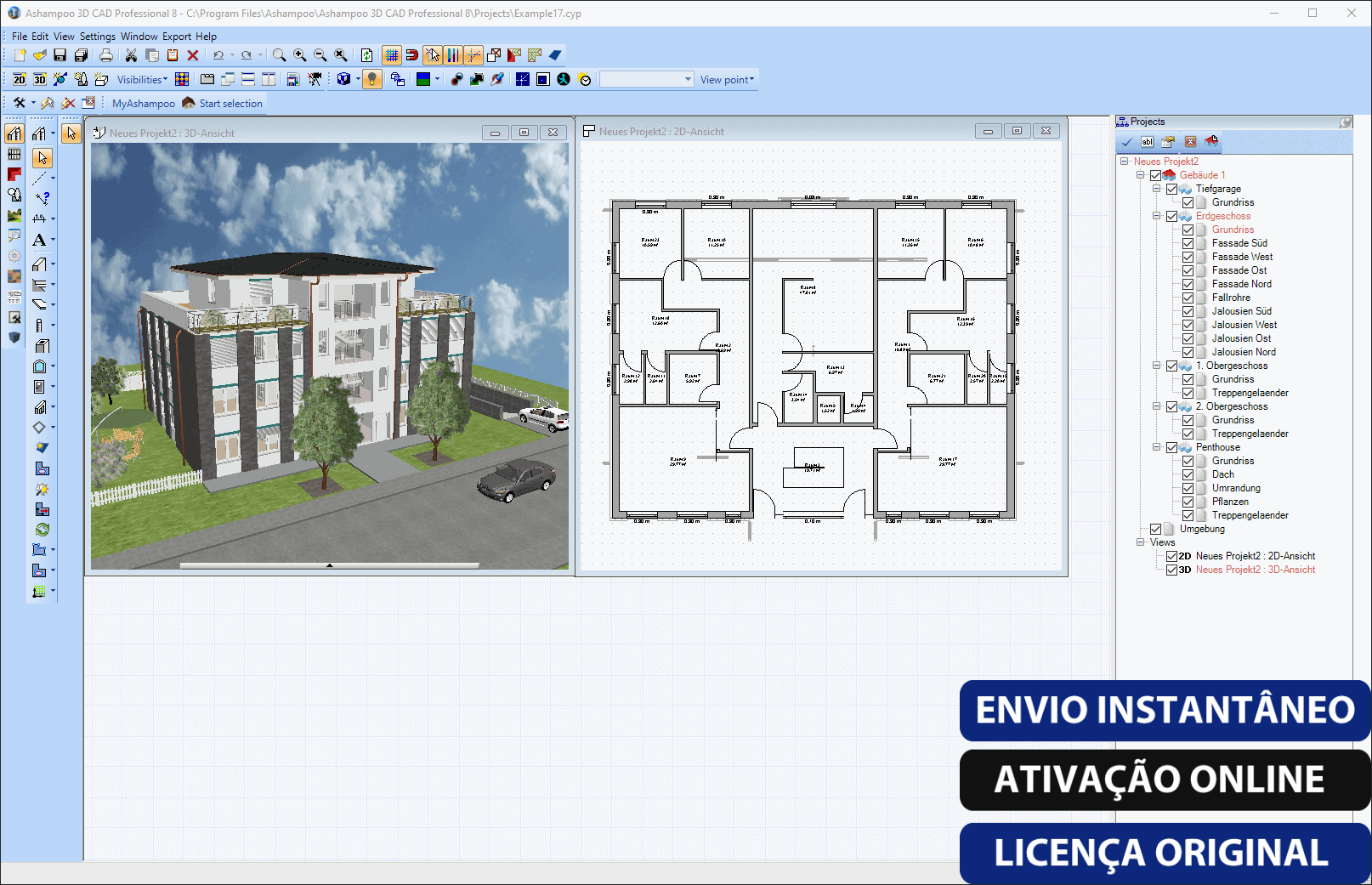Open the Help menu
Screen dimensions: 1372x885
tap(206, 37)
